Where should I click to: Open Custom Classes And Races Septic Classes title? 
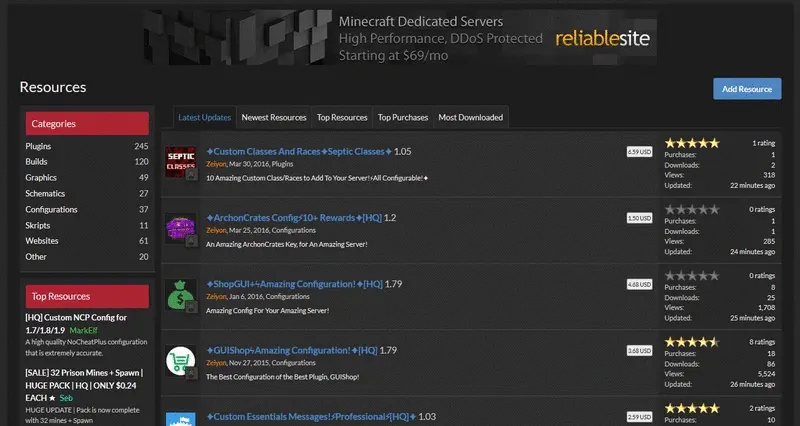299,152
